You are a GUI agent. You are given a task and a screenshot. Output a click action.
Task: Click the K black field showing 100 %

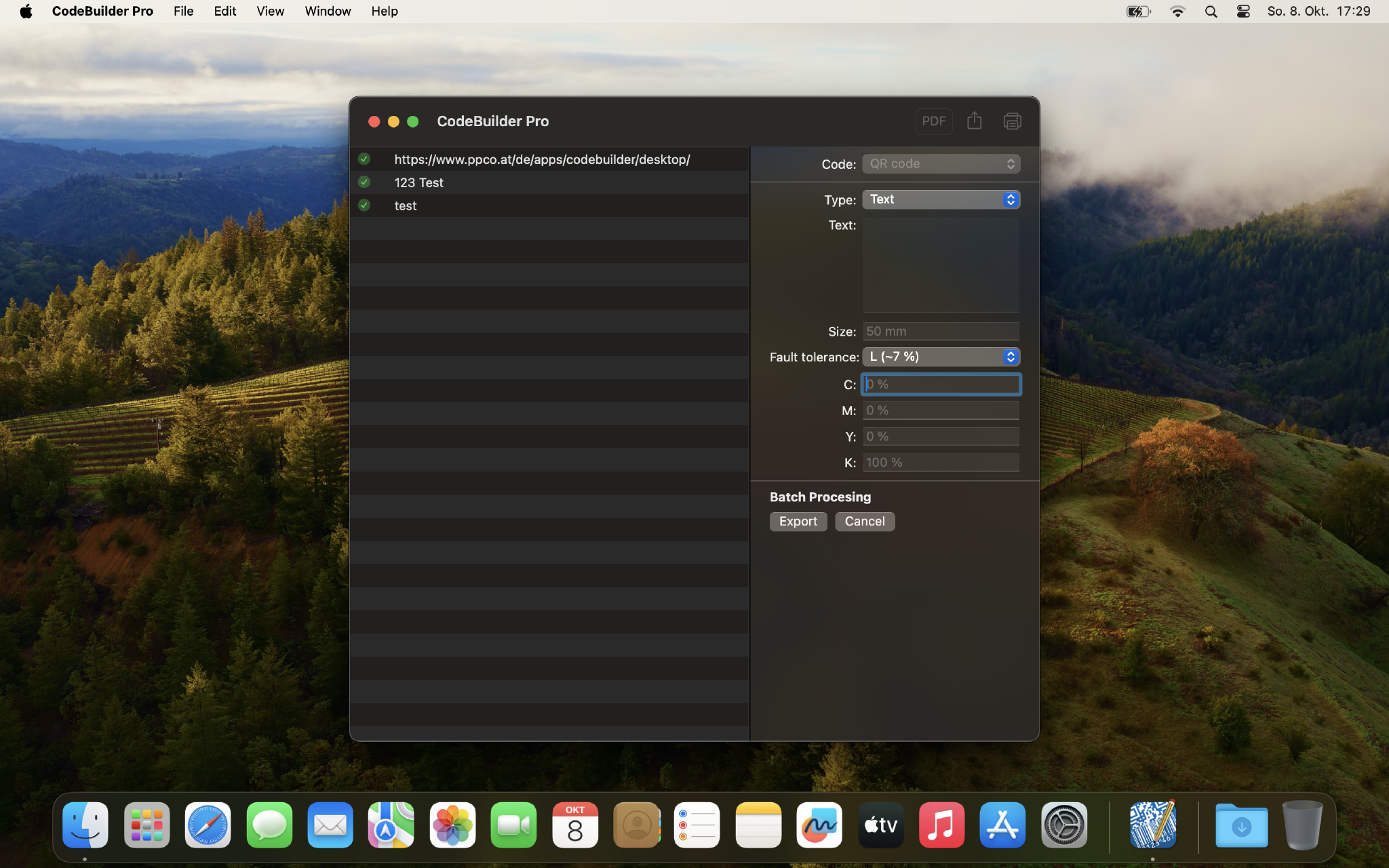pos(941,462)
